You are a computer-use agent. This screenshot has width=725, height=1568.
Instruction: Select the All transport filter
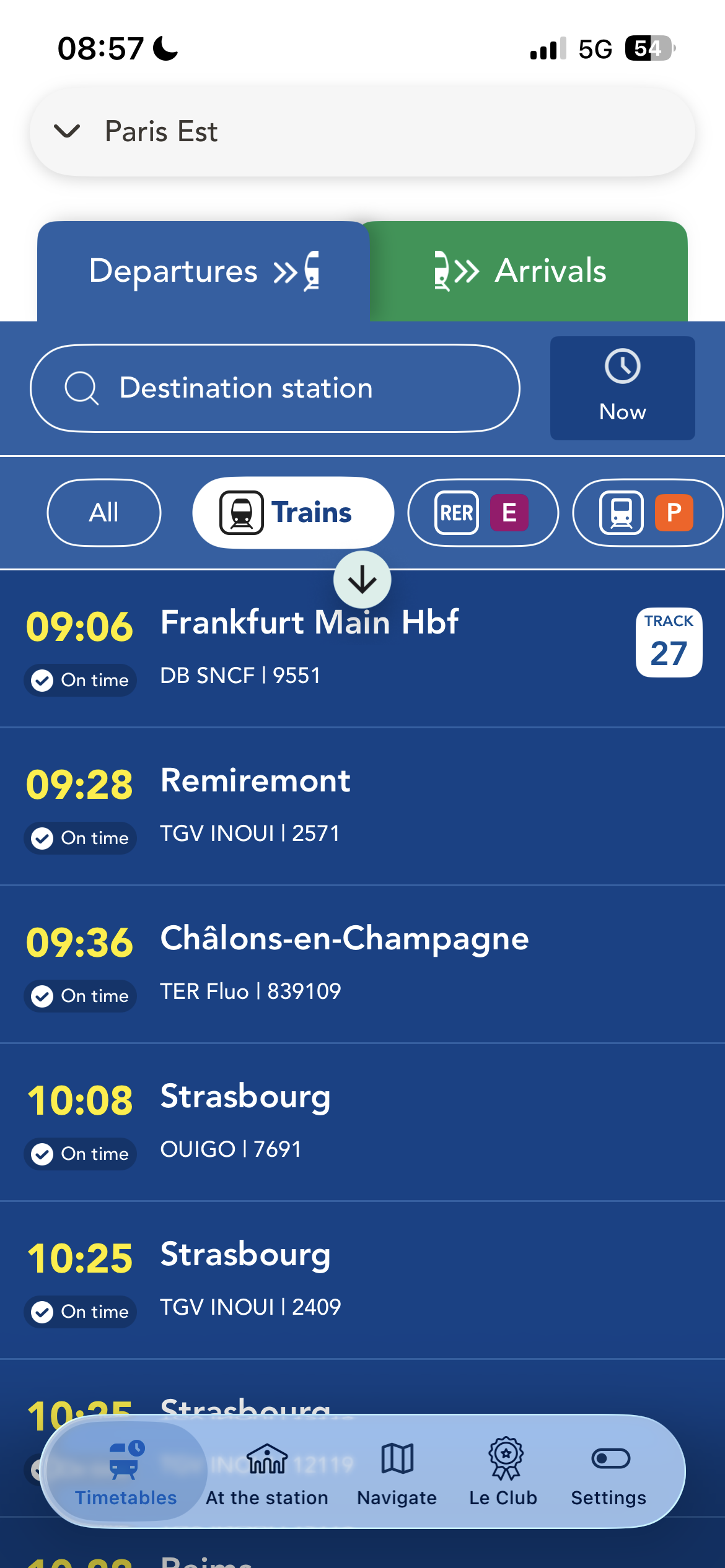click(103, 513)
